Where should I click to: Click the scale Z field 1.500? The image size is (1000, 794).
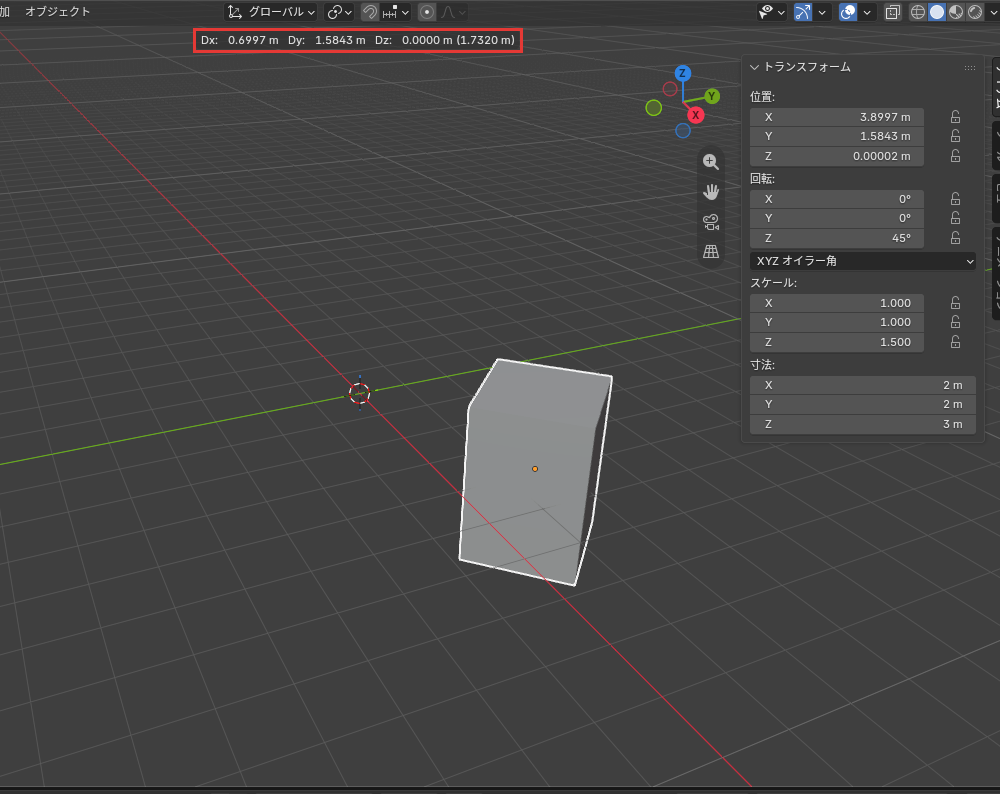tap(837, 342)
